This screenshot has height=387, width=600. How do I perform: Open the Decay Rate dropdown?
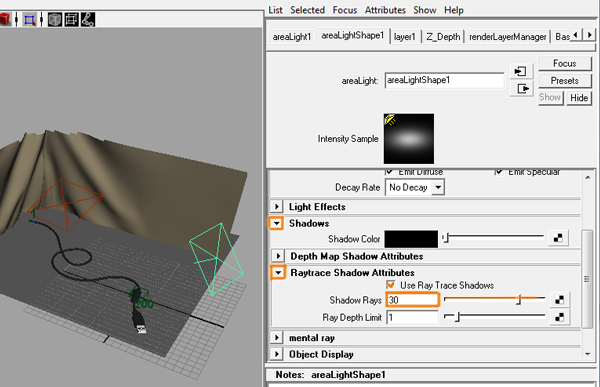[415, 188]
